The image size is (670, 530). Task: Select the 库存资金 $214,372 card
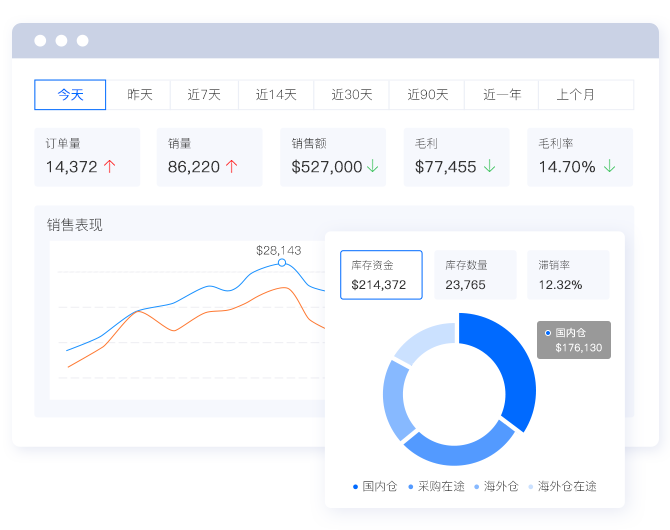(x=380, y=275)
